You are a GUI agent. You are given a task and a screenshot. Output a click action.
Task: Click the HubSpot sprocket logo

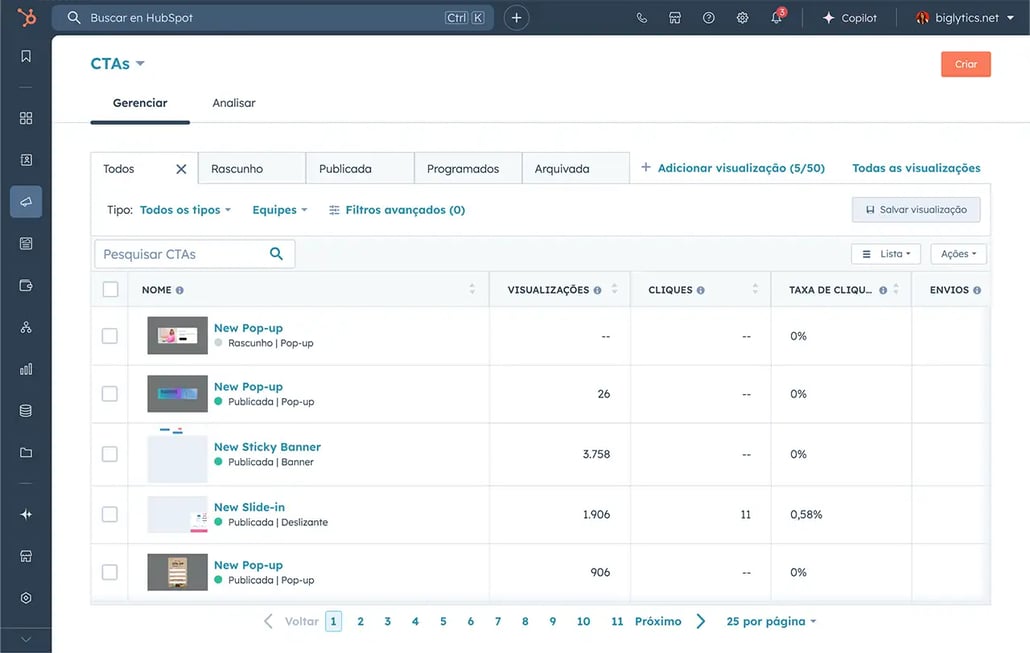(26, 18)
